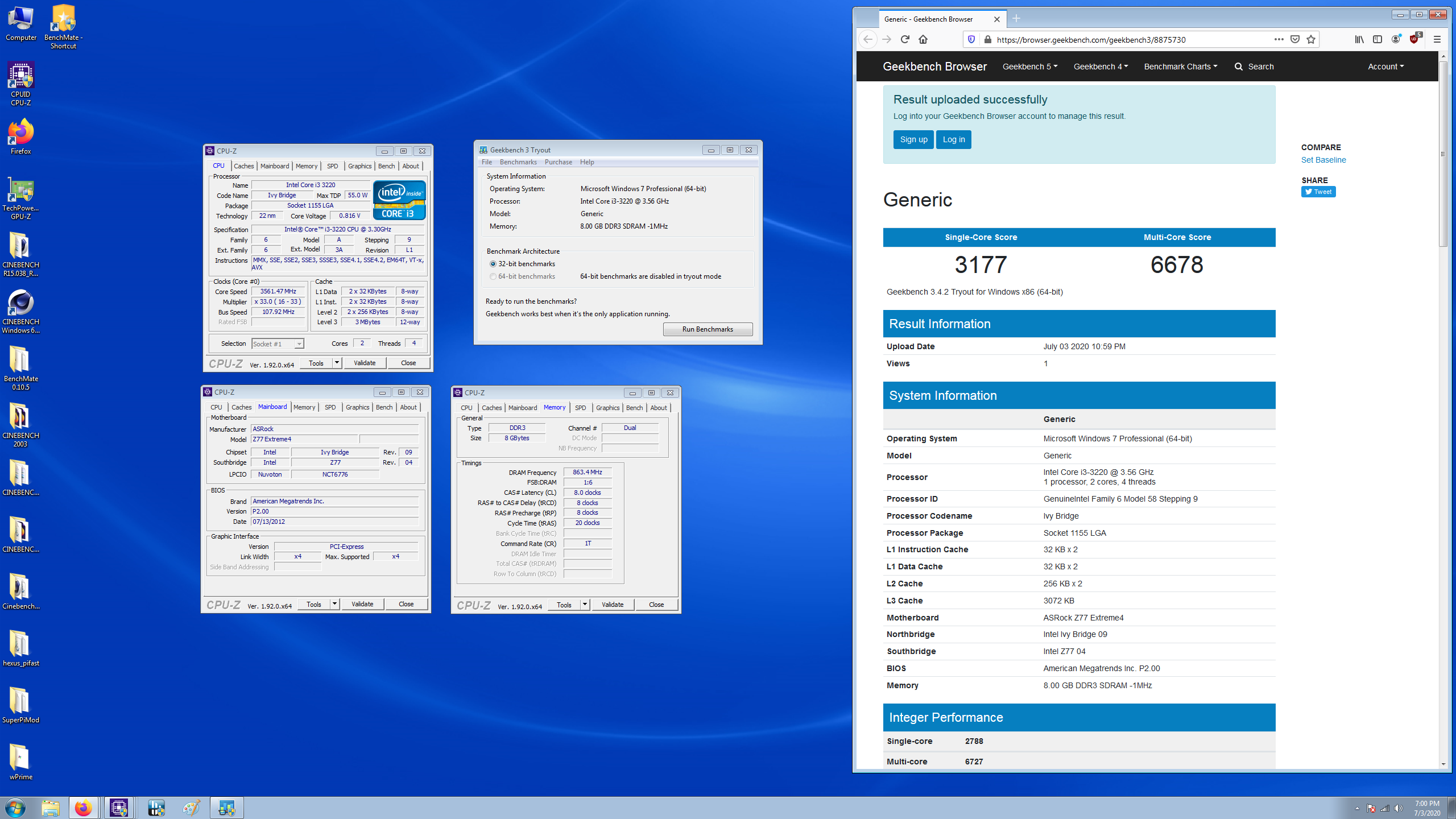Open Tools dropdown arrow in Mainboard window
The image size is (1456, 819).
(x=334, y=603)
